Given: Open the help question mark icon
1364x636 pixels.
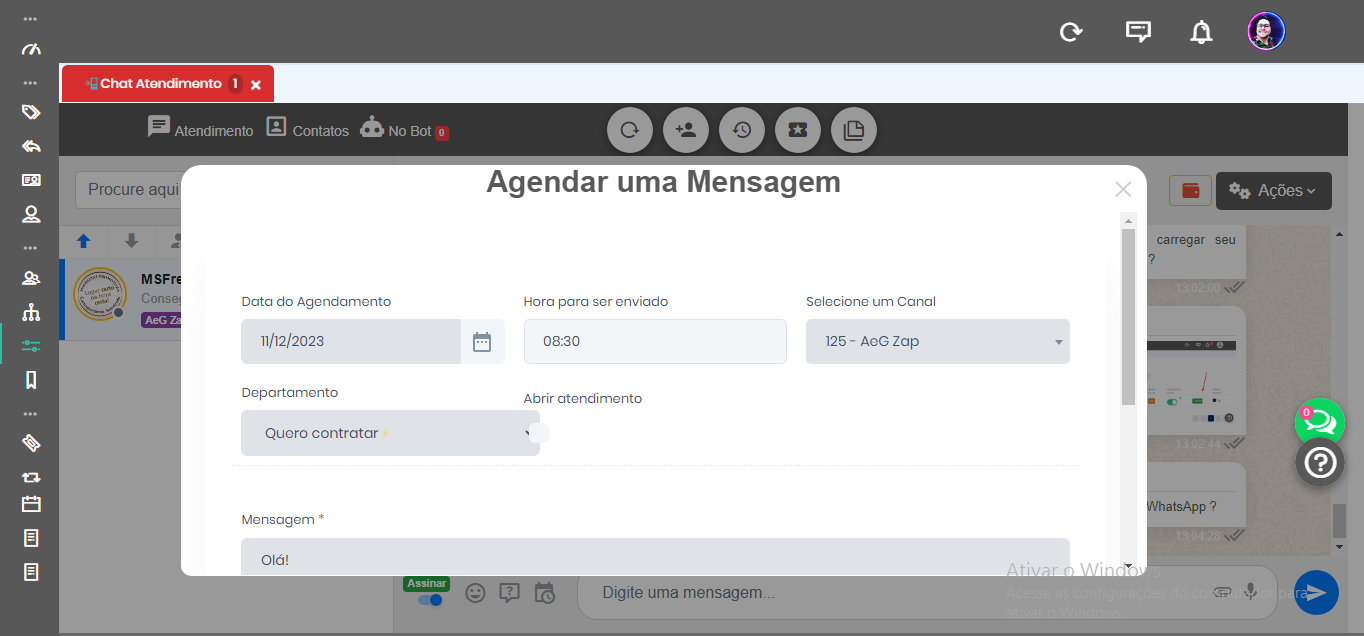Looking at the screenshot, I should coord(1320,463).
